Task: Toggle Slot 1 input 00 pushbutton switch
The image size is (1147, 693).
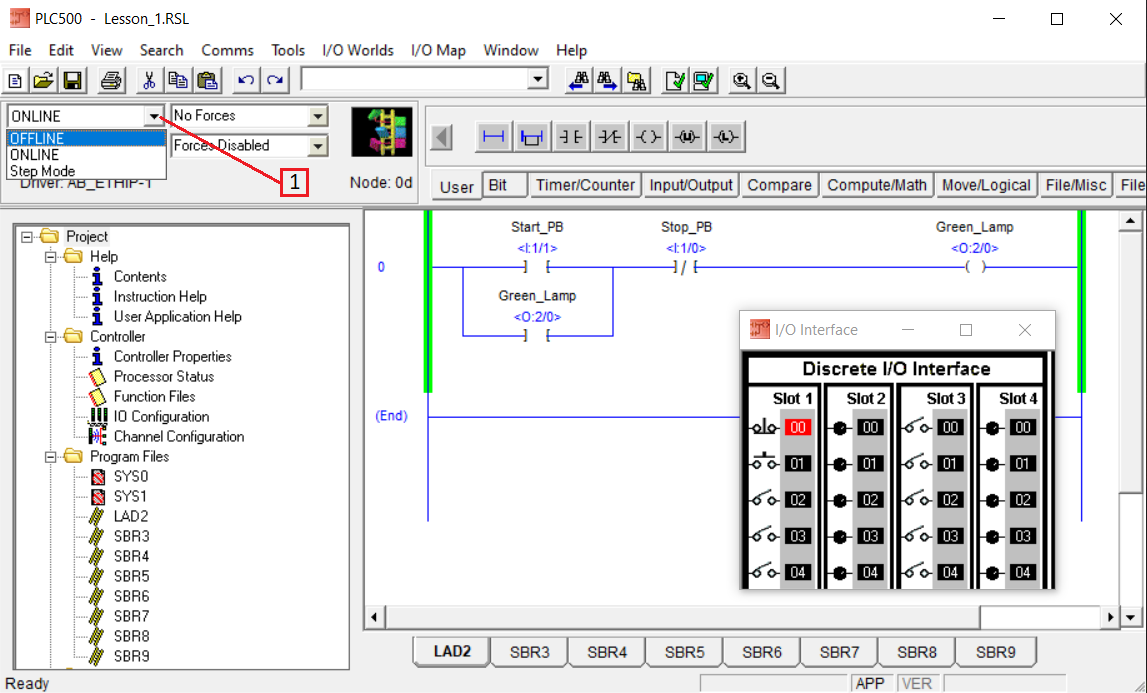Action: [764, 427]
